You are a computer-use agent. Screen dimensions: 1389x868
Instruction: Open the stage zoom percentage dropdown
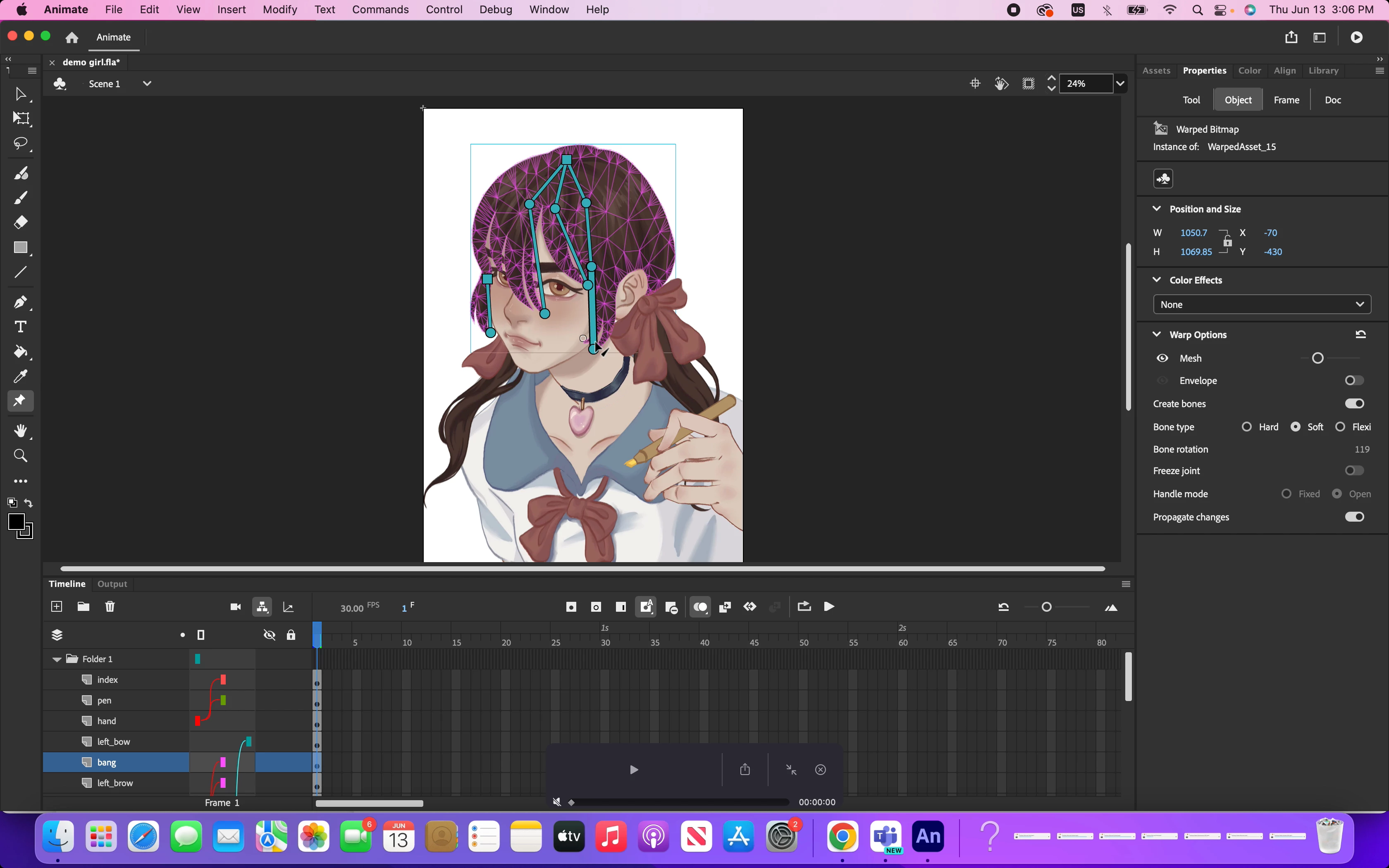coord(1120,84)
